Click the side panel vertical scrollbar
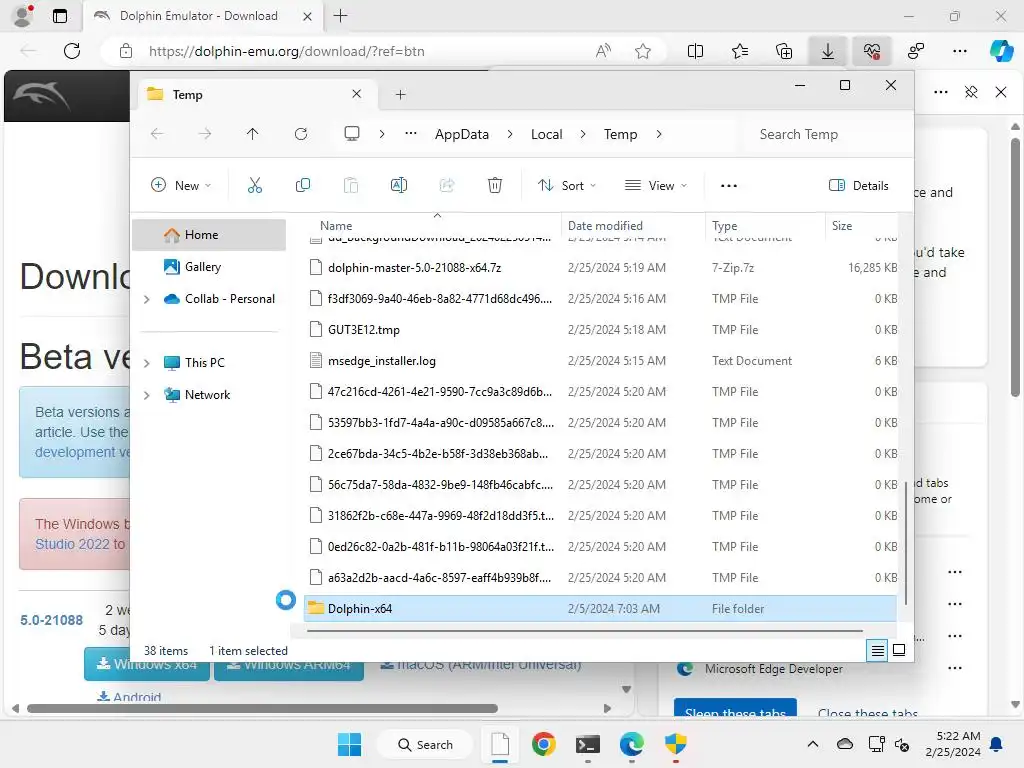Viewport: 1024px width, 768px height. [x=1015, y=267]
